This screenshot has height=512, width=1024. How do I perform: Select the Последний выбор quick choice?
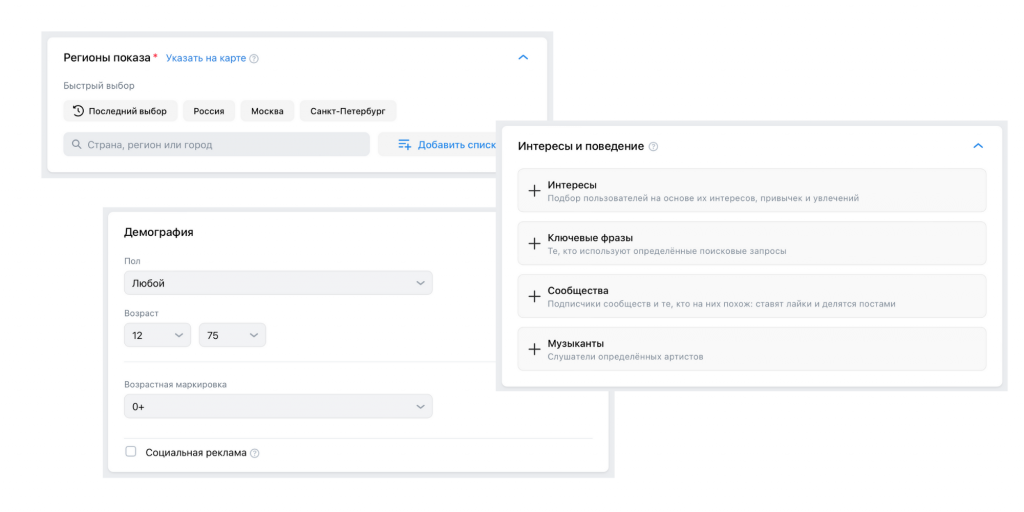(120, 111)
